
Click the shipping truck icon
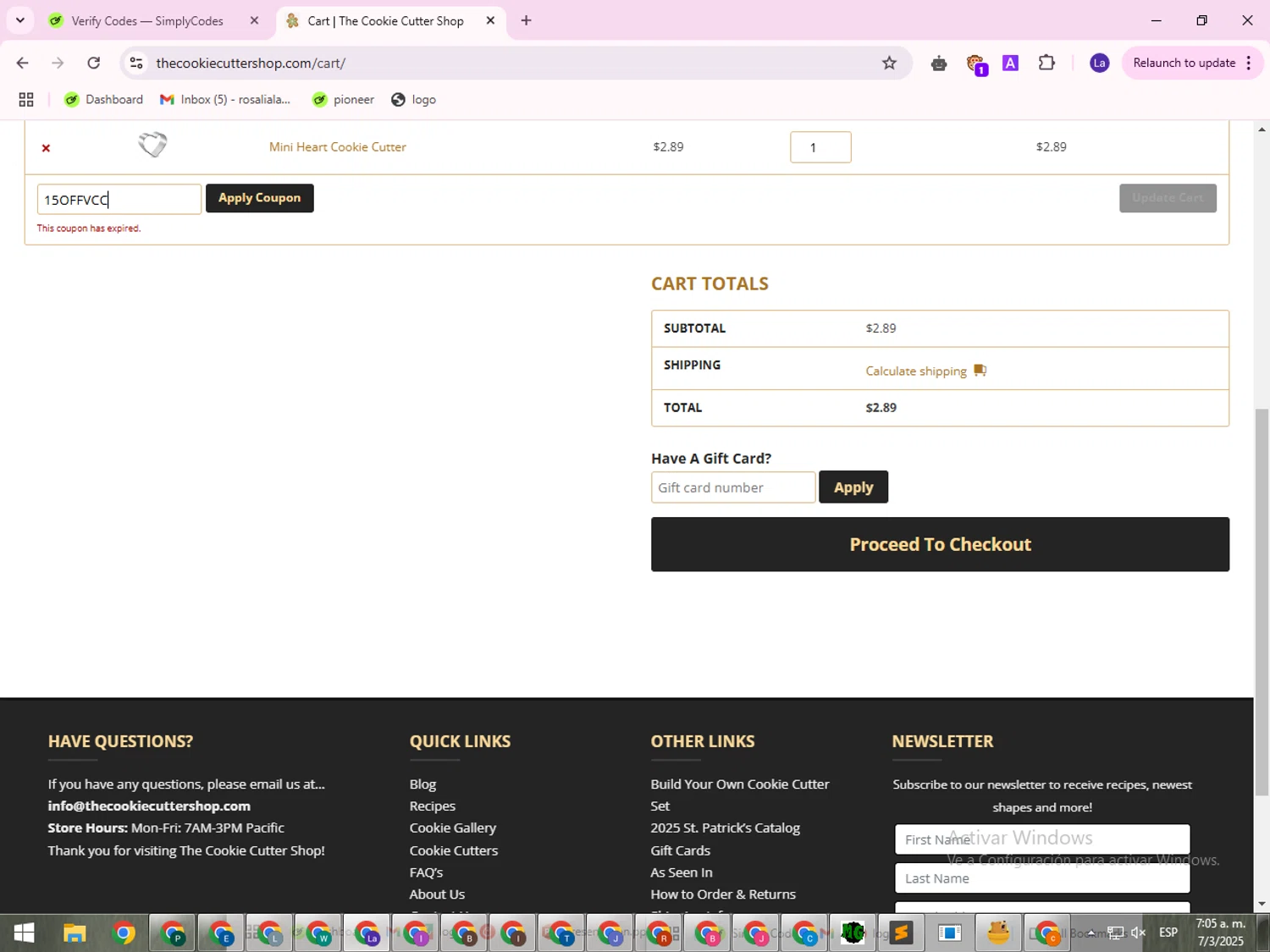click(980, 370)
